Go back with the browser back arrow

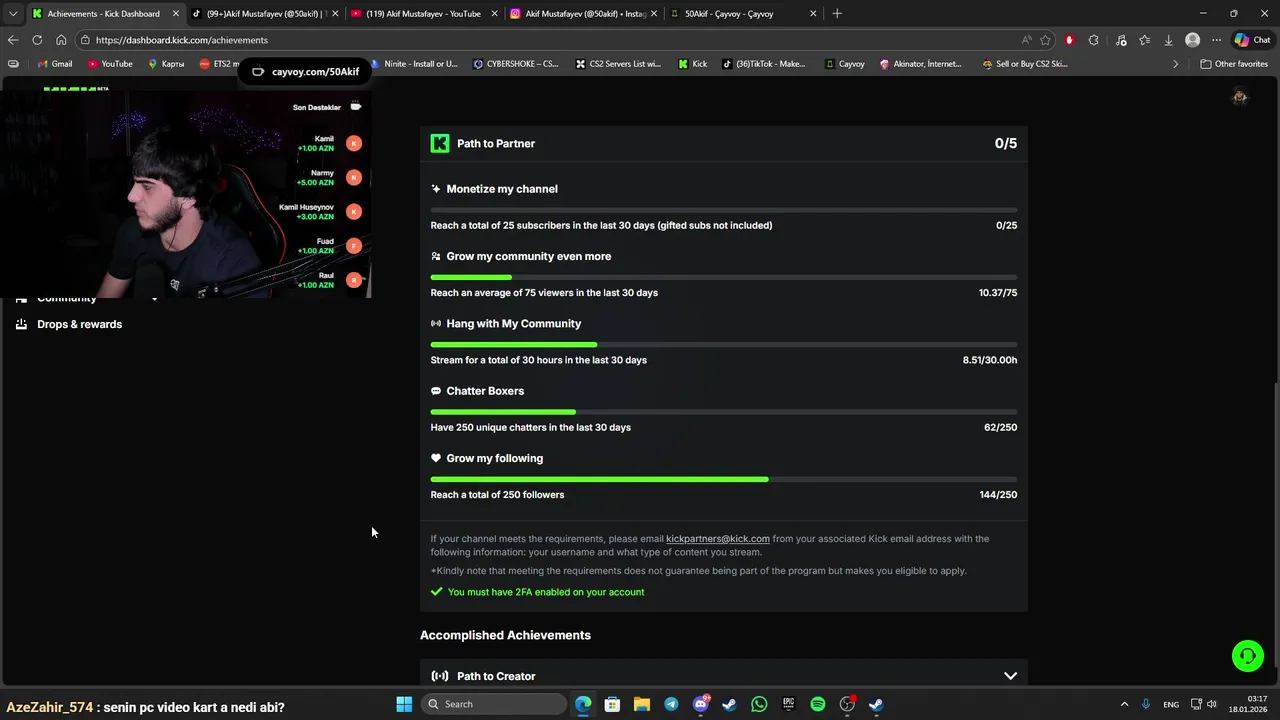point(13,40)
